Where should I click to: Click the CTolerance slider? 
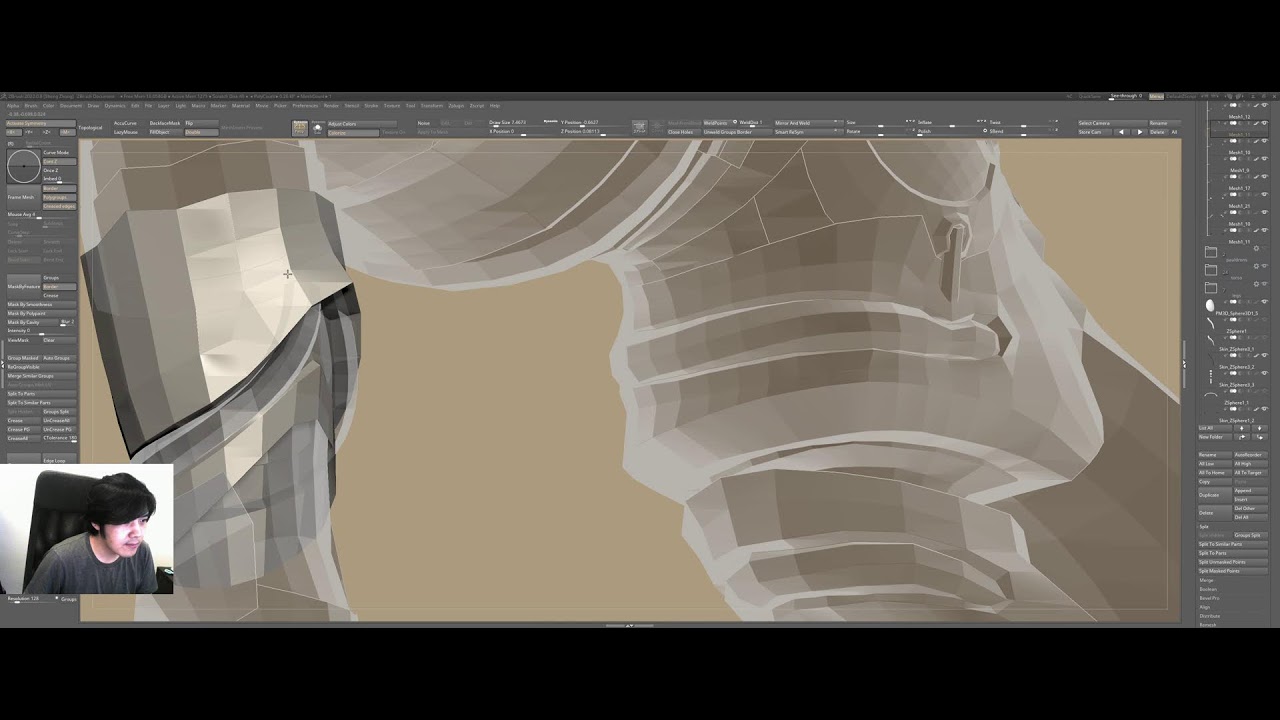(59, 439)
